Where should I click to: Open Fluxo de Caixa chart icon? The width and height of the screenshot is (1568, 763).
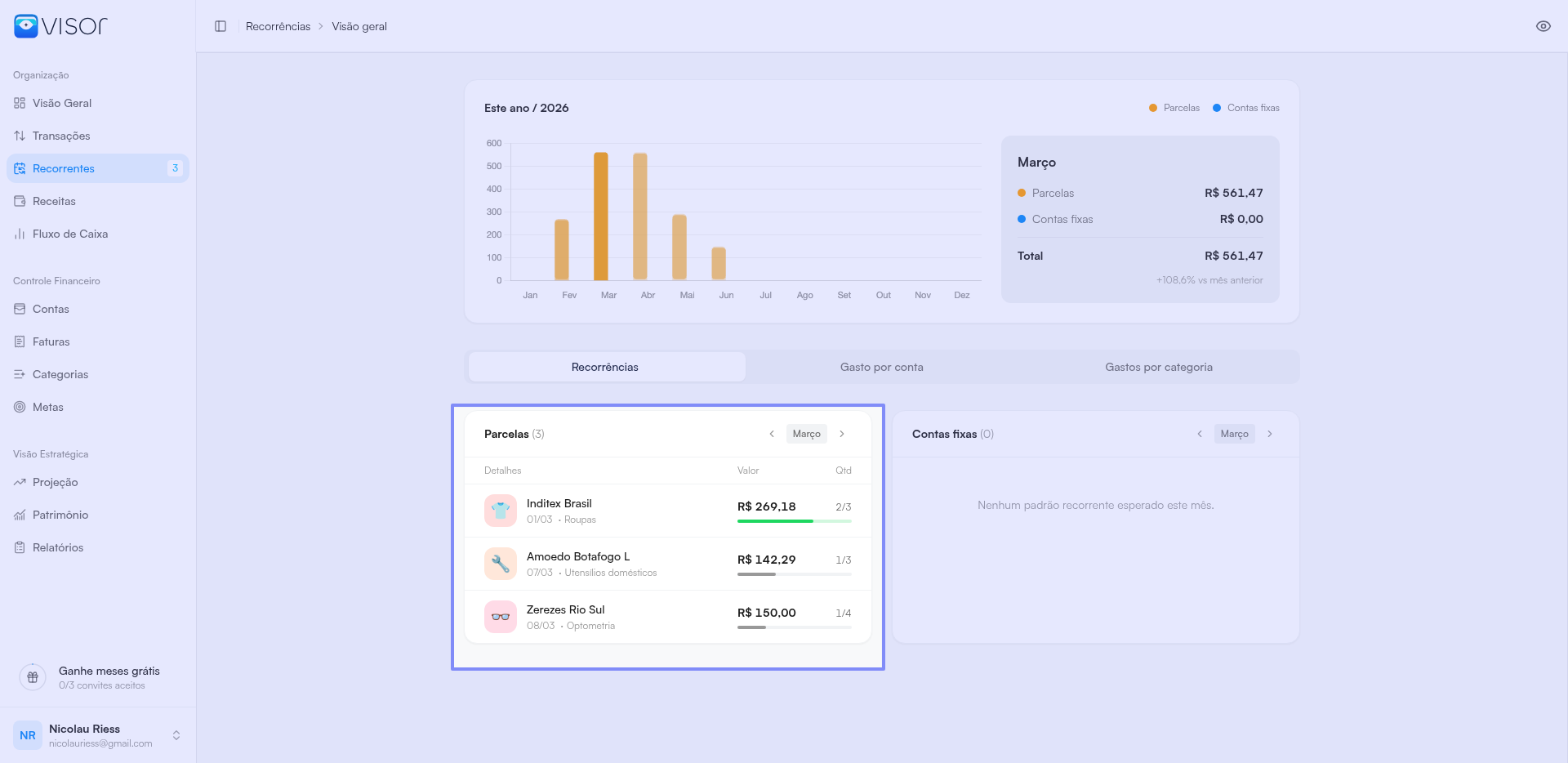click(20, 234)
